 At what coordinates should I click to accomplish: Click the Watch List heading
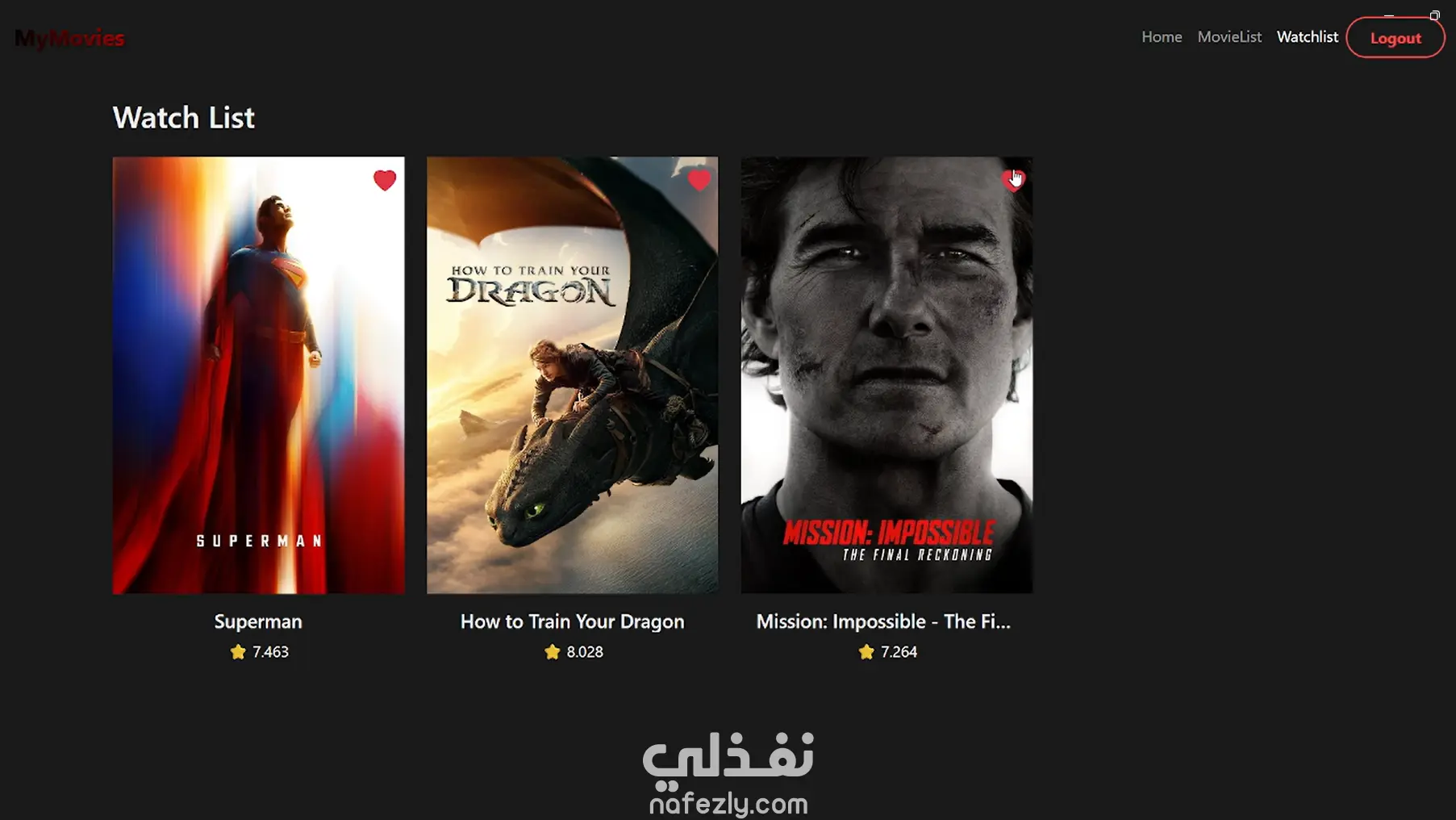(184, 118)
